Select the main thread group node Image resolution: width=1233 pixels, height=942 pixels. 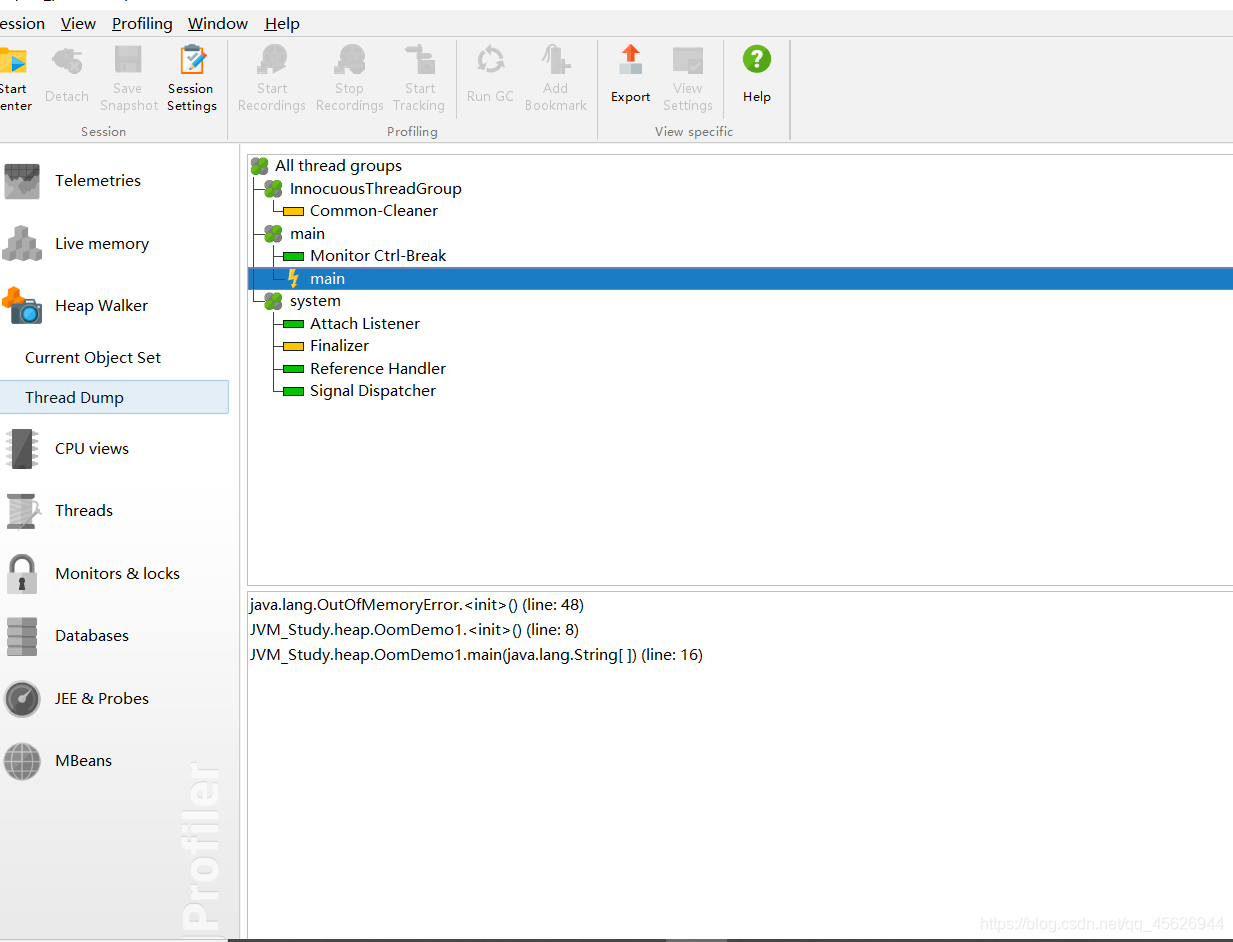coord(307,233)
